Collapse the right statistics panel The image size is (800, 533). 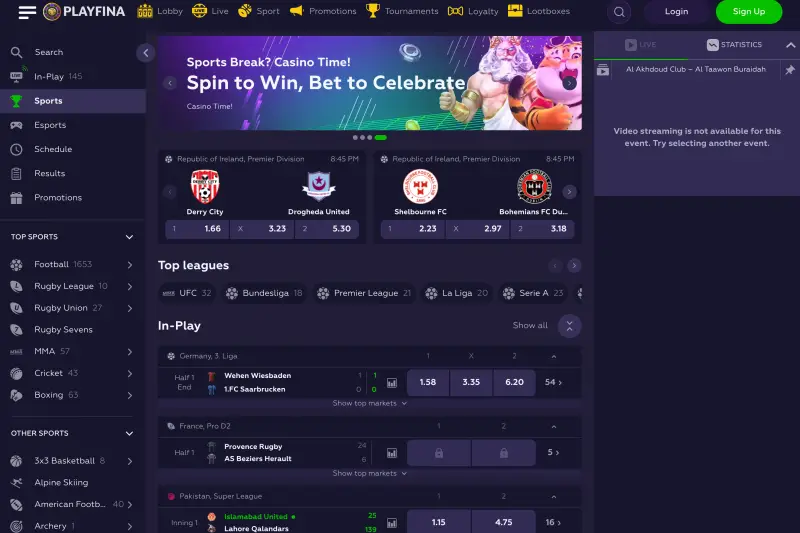tap(790, 45)
